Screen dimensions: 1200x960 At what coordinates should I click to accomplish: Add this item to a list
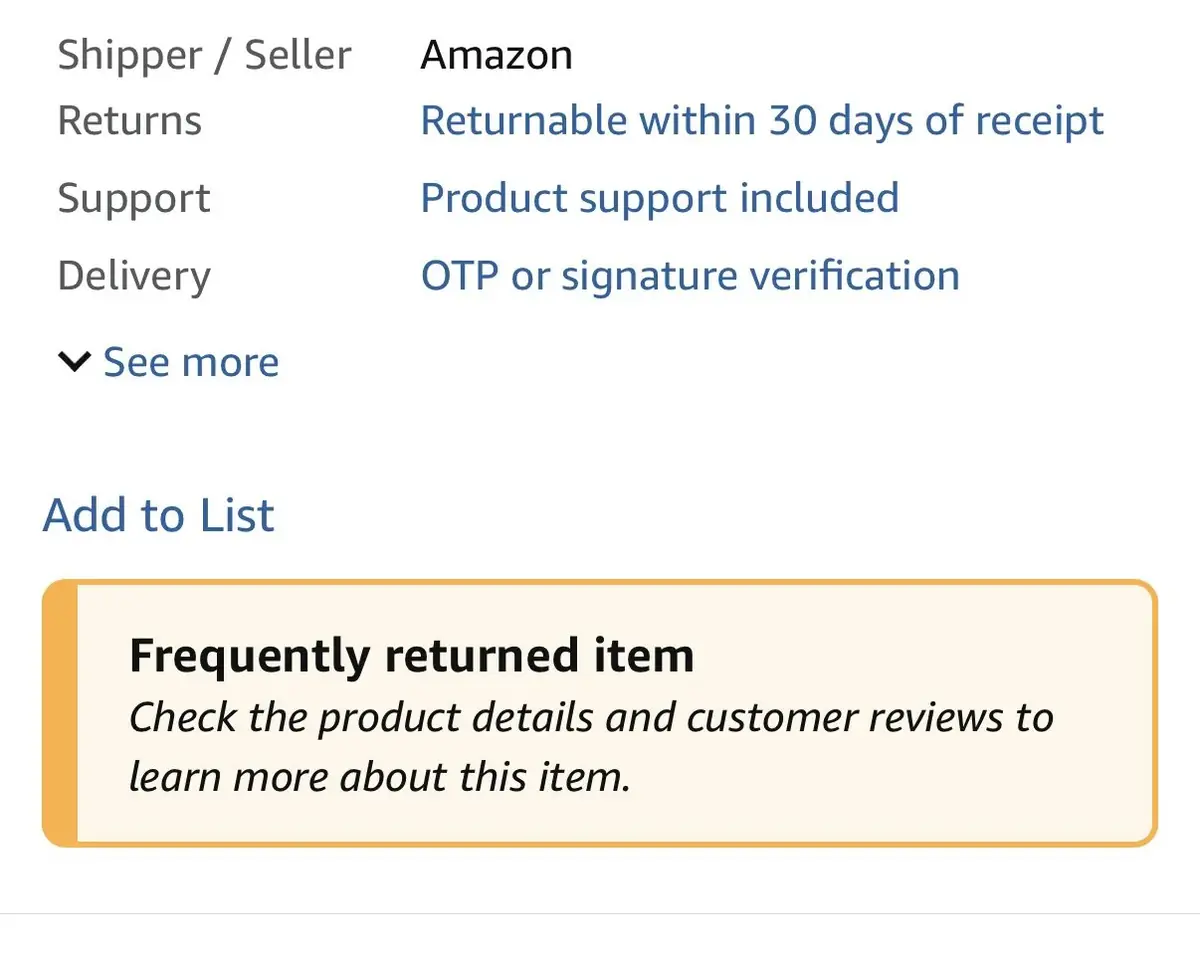[x=158, y=514]
